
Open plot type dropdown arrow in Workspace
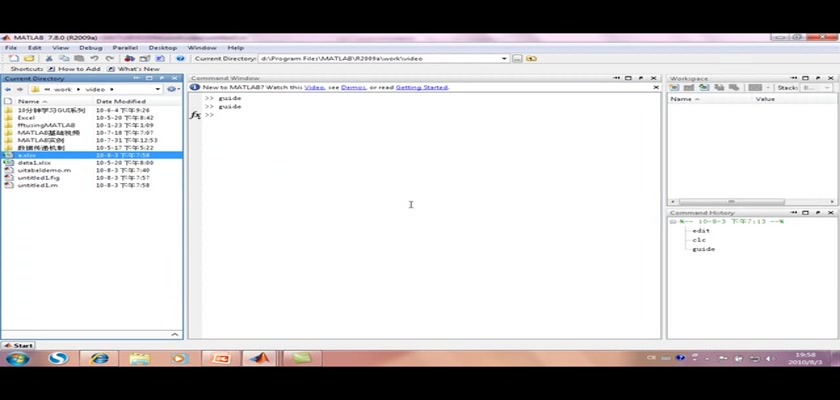(x=768, y=87)
